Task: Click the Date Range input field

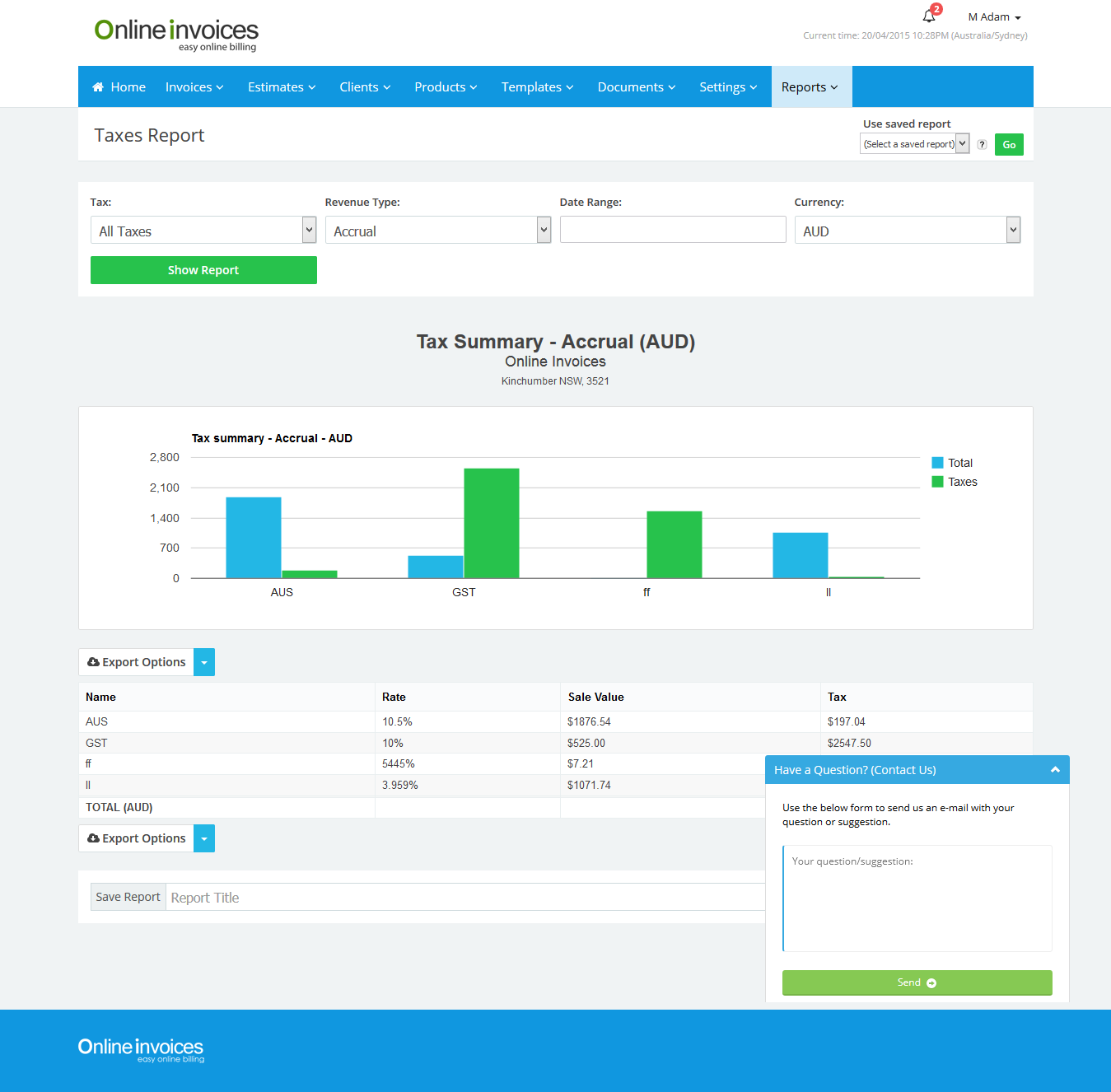Action: 672,230
